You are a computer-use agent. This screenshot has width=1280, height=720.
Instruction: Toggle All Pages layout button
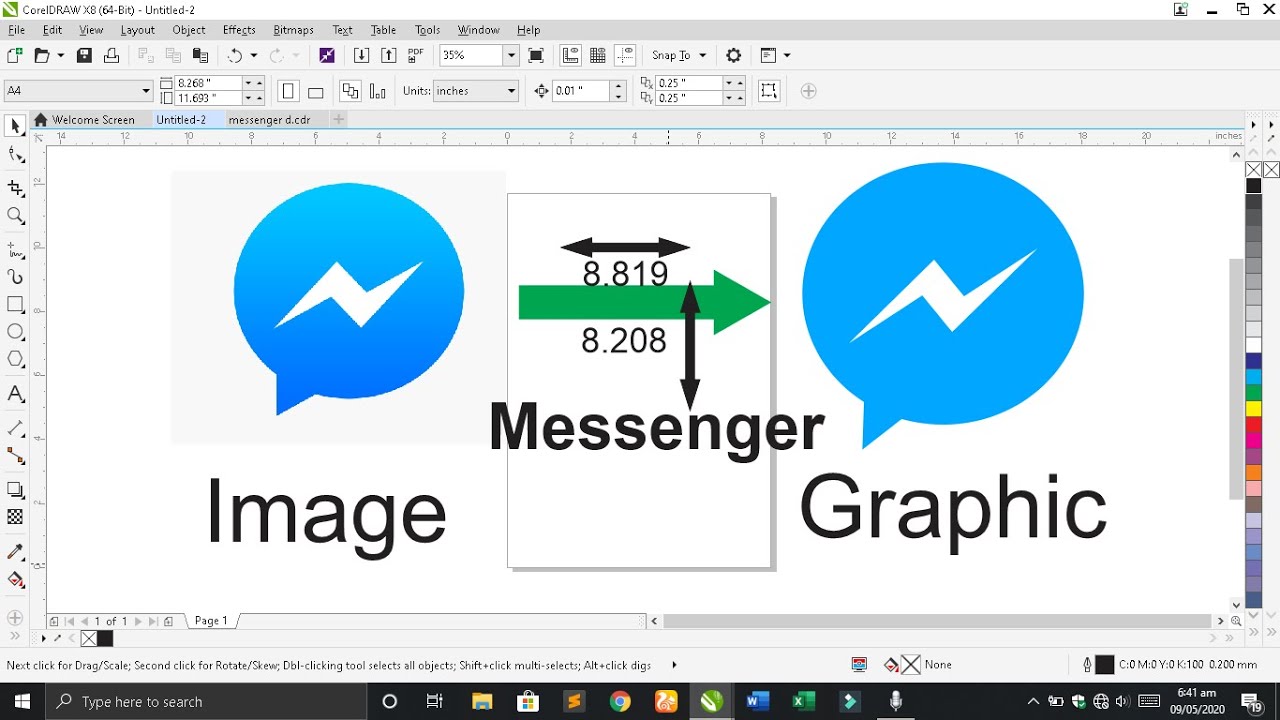pyautogui.click(x=350, y=91)
